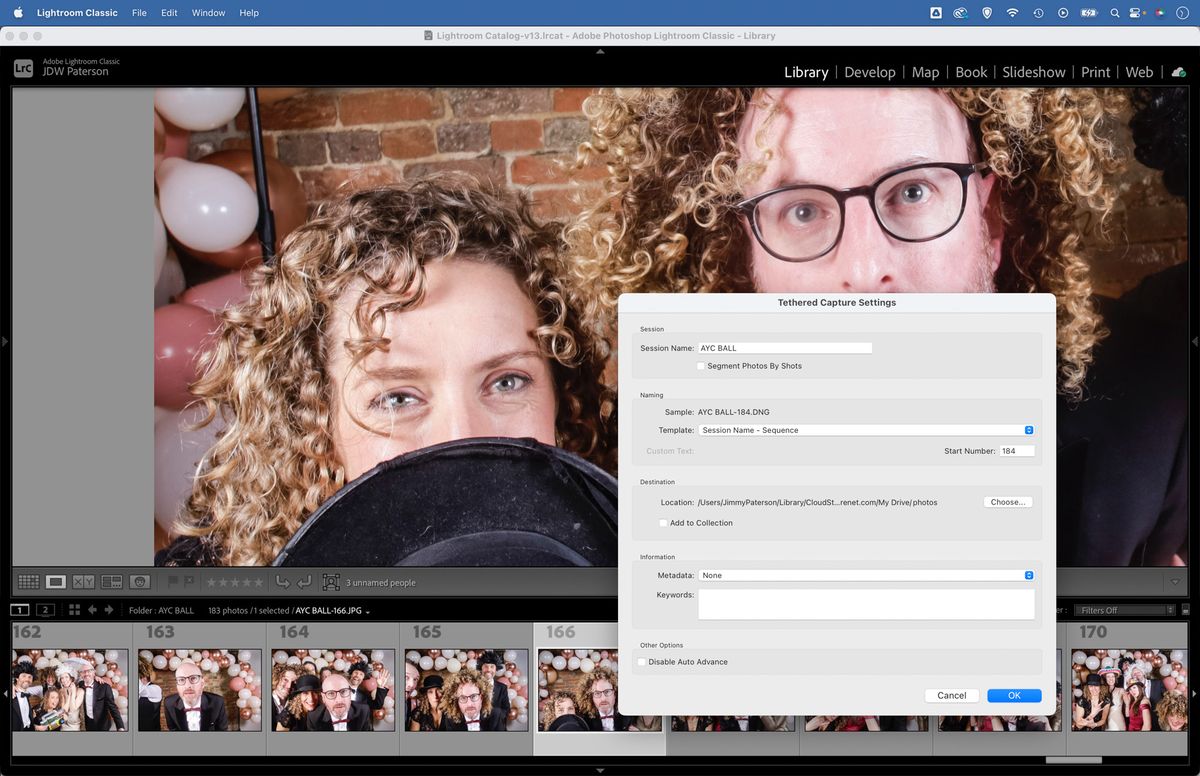Select the Loupe view icon

point(56,581)
